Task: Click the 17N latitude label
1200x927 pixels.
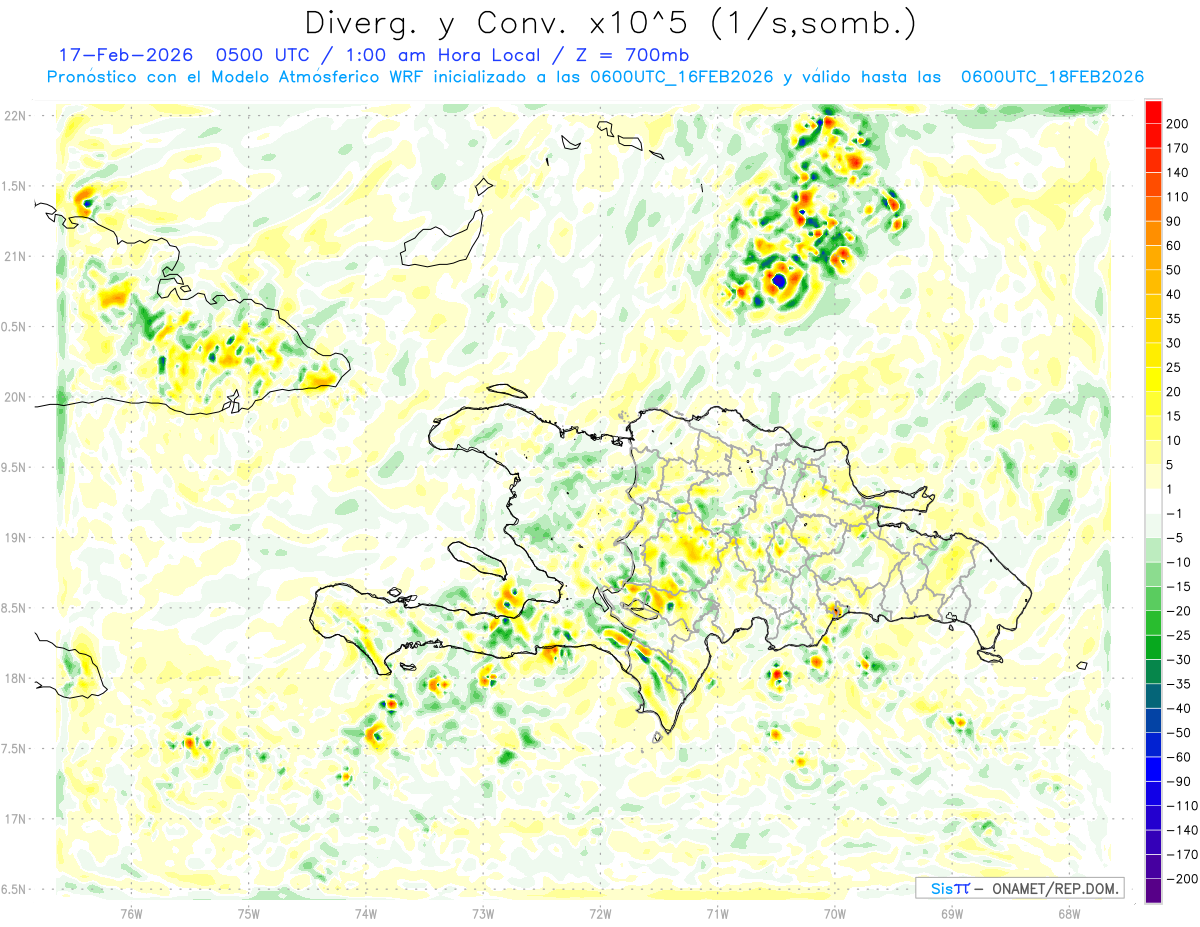Action: (15, 819)
